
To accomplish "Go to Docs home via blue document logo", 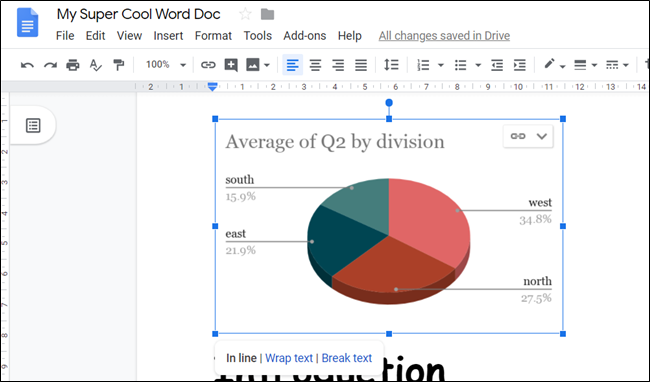I will [x=28, y=23].
